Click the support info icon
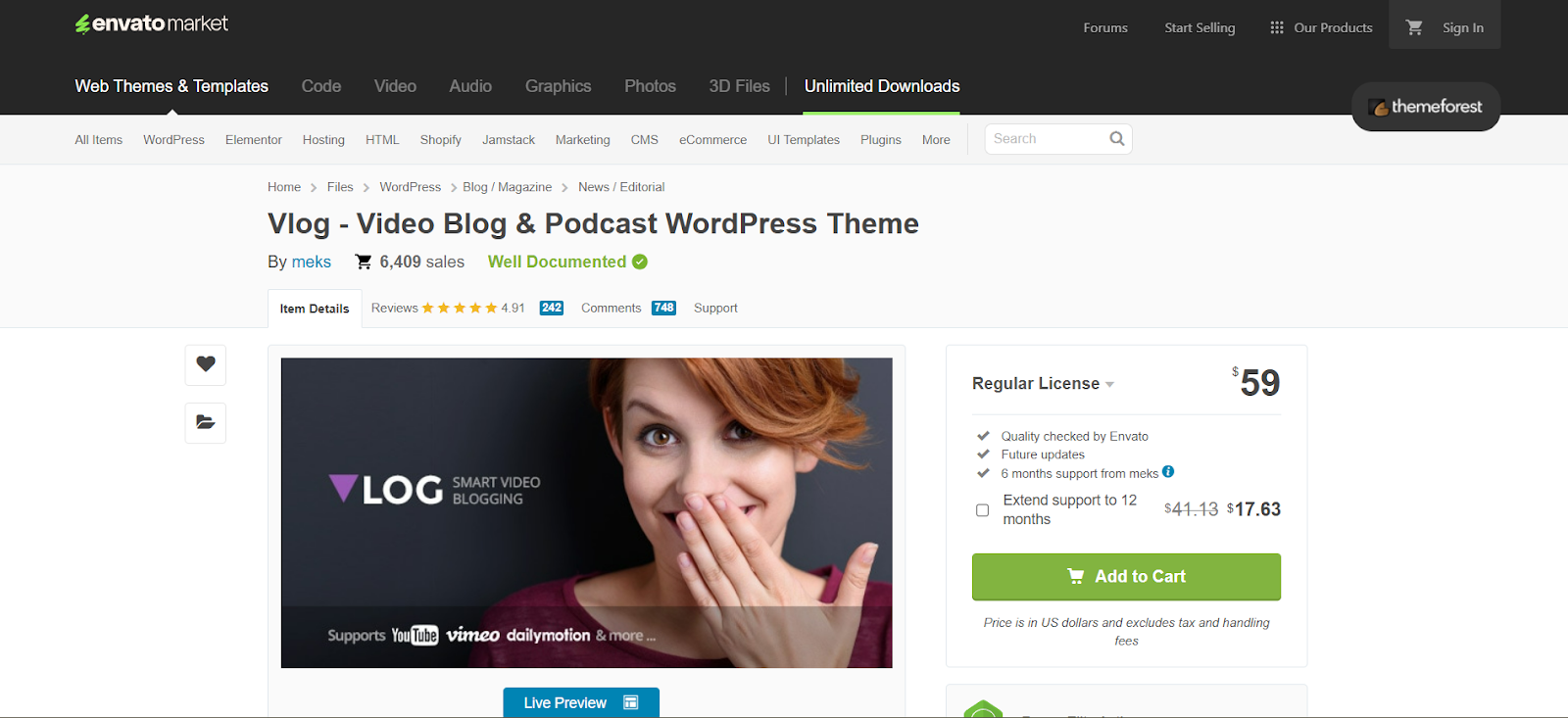 [1168, 472]
